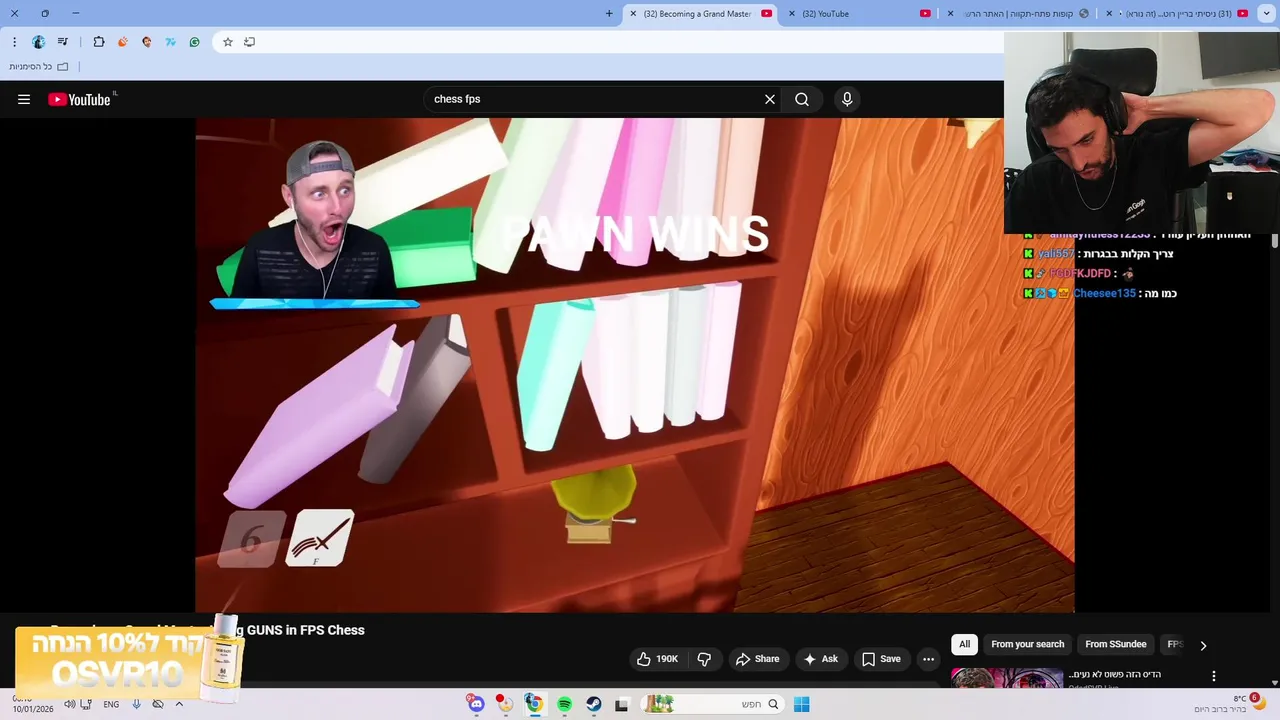The height and width of the screenshot is (720, 1280).
Task: Expand hidden system tray icons chevron
Action: point(179,704)
